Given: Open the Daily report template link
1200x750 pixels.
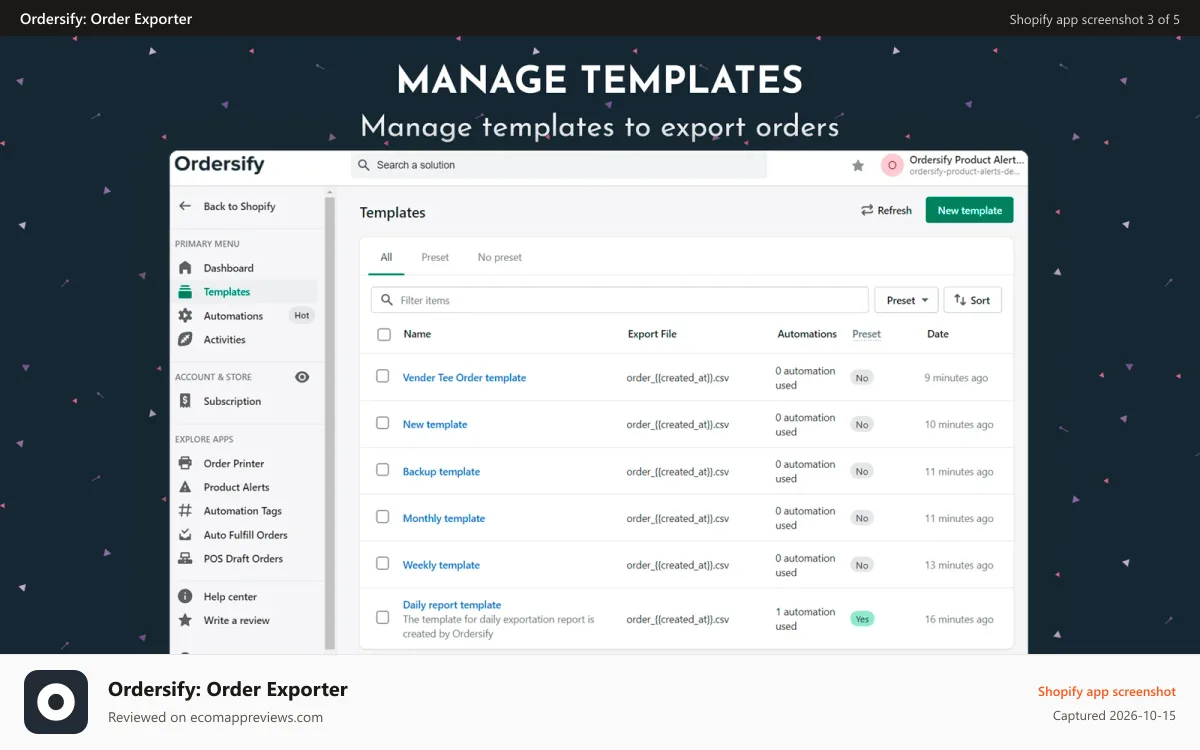Looking at the screenshot, I should (x=452, y=605).
